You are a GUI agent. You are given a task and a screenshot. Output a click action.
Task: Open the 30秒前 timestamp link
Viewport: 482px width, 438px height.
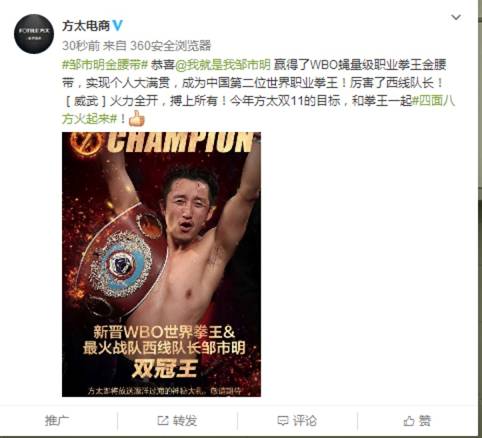tap(81, 46)
